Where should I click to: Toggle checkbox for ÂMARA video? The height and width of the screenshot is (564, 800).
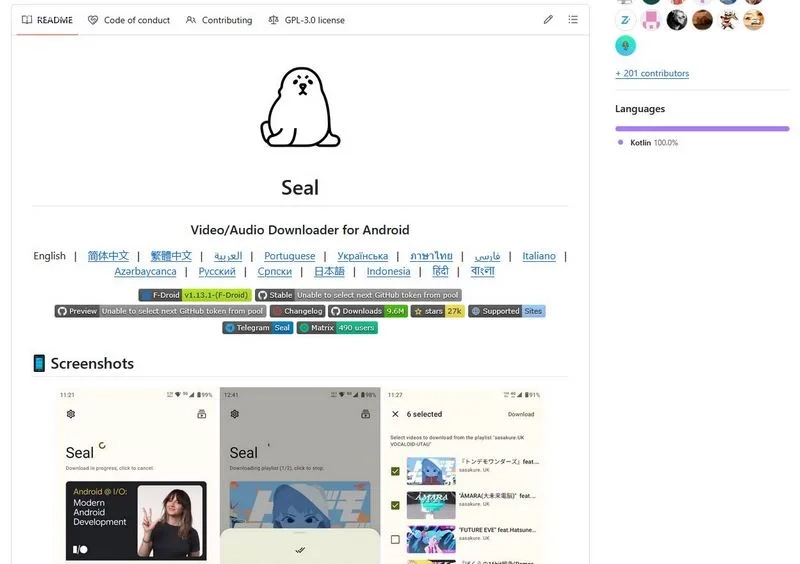(395, 505)
